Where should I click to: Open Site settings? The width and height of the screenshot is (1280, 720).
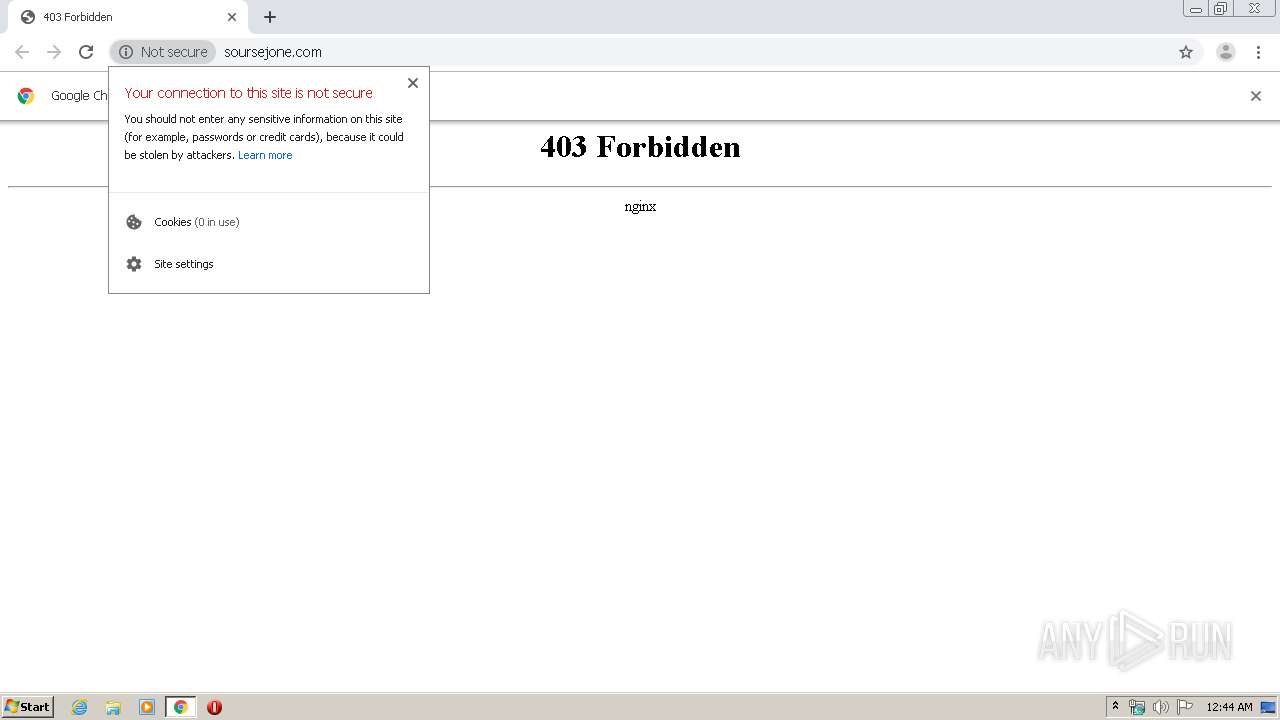point(269,264)
